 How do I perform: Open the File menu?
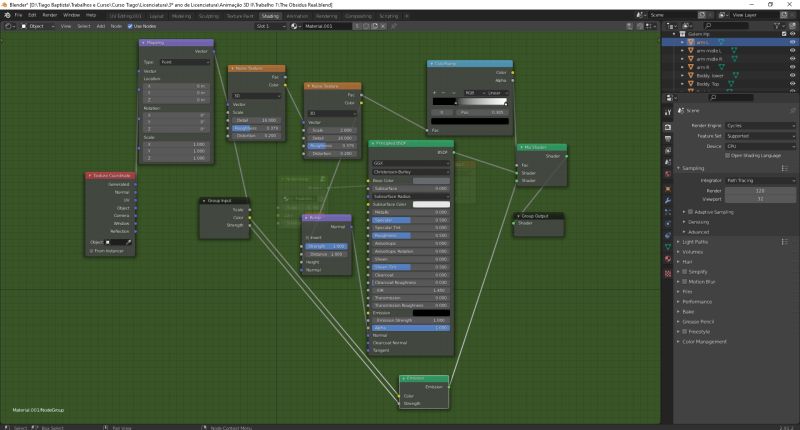pos(18,15)
